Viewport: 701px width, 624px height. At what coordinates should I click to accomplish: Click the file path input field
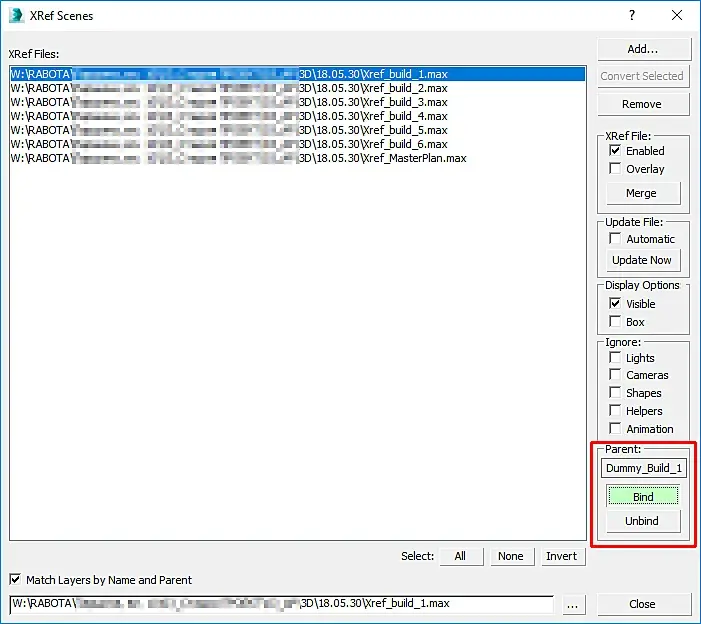tap(281, 604)
